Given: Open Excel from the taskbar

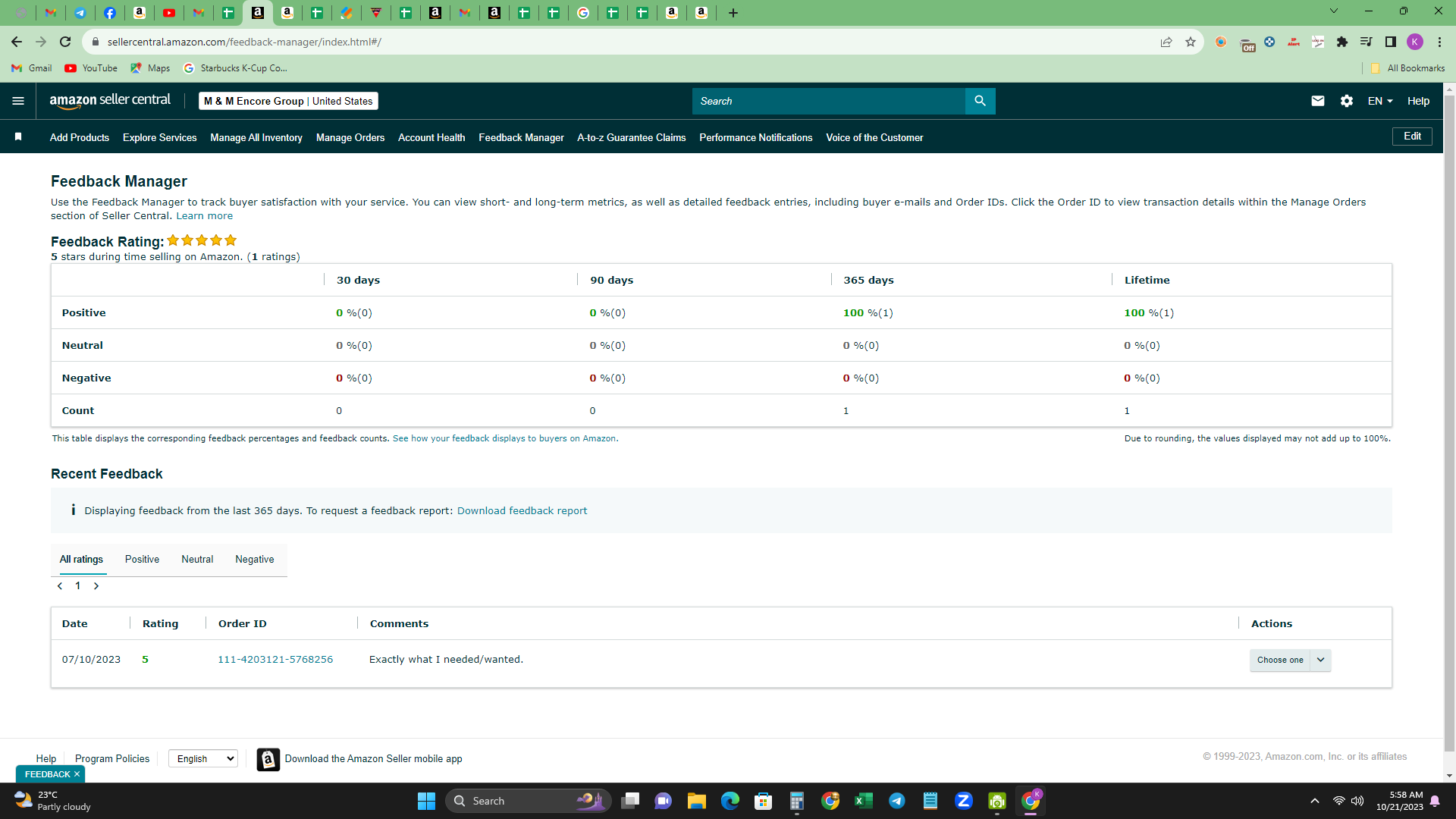Looking at the screenshot, I should [x=864, y=801].
